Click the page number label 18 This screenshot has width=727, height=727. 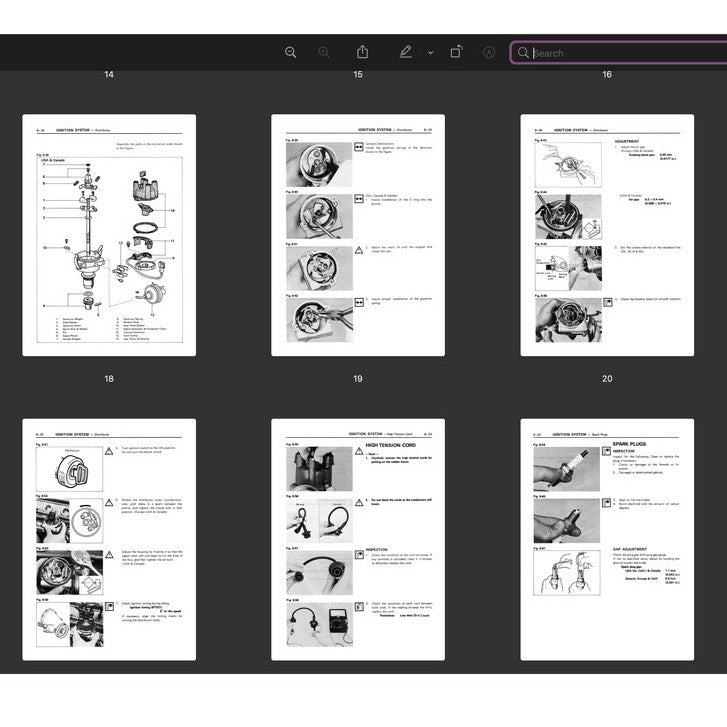109,379
